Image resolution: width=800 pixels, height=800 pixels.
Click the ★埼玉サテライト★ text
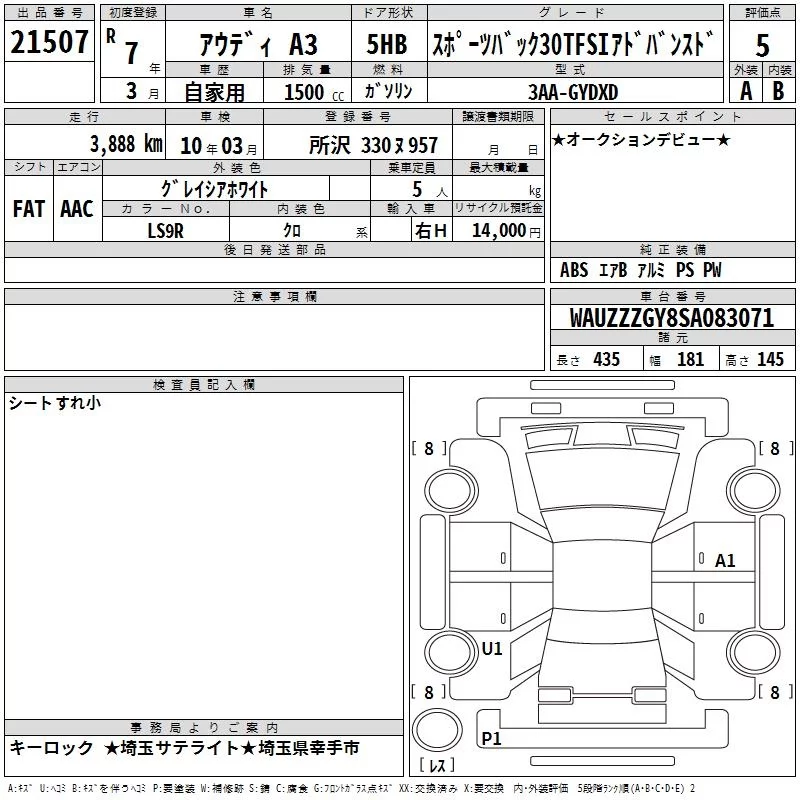click(179, 747)
